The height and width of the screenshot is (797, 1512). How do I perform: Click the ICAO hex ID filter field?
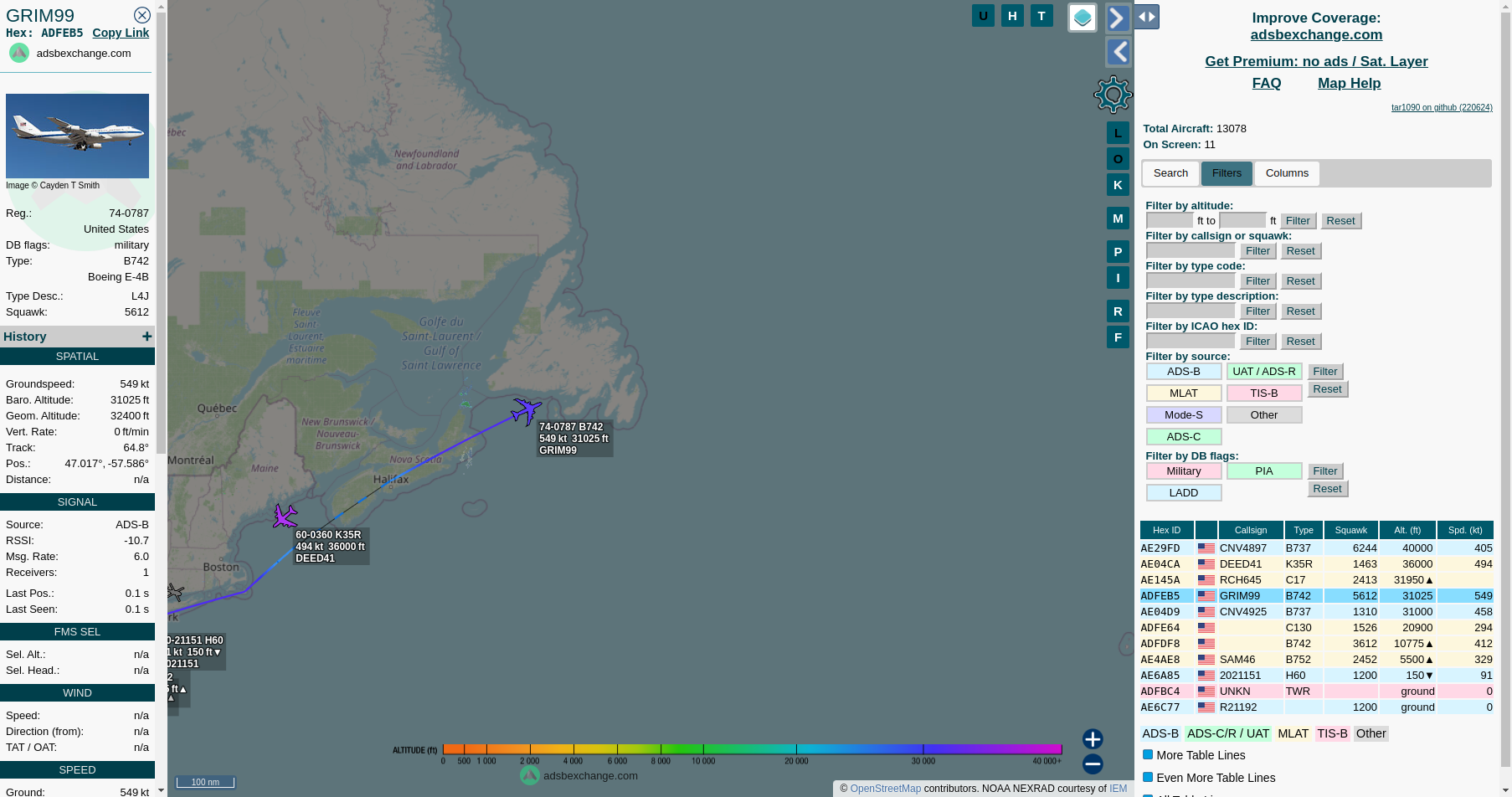point(1191,342)
